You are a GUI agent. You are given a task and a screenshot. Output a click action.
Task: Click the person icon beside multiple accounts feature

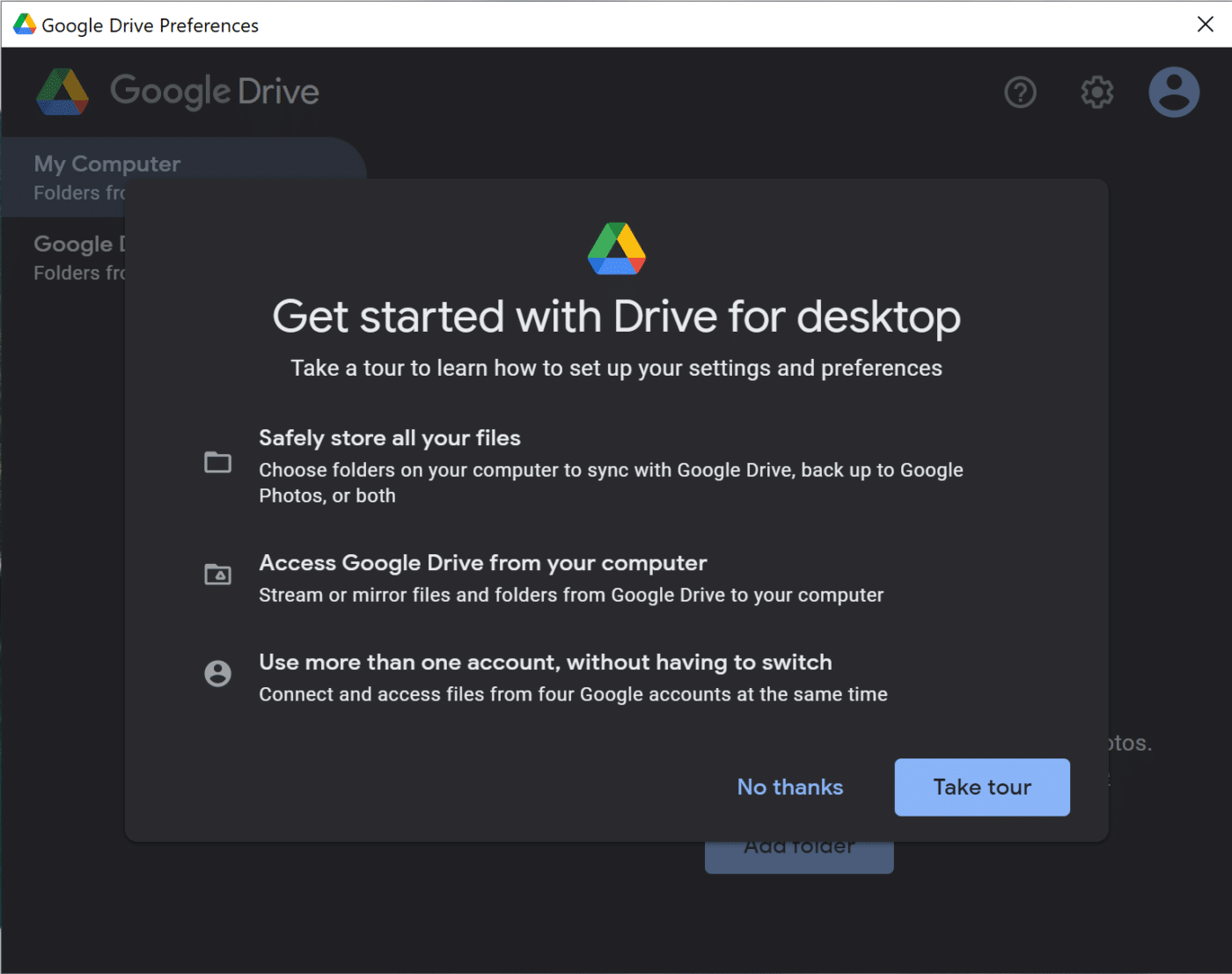click(217, 674)
